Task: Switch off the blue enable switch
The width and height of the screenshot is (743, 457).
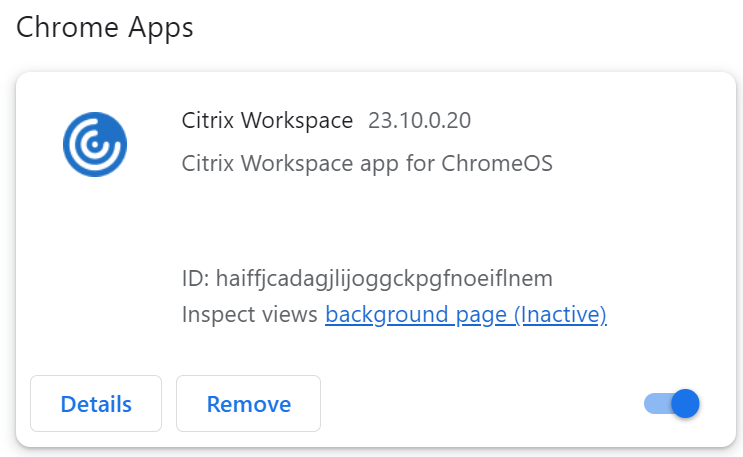Action: [672, 403]
